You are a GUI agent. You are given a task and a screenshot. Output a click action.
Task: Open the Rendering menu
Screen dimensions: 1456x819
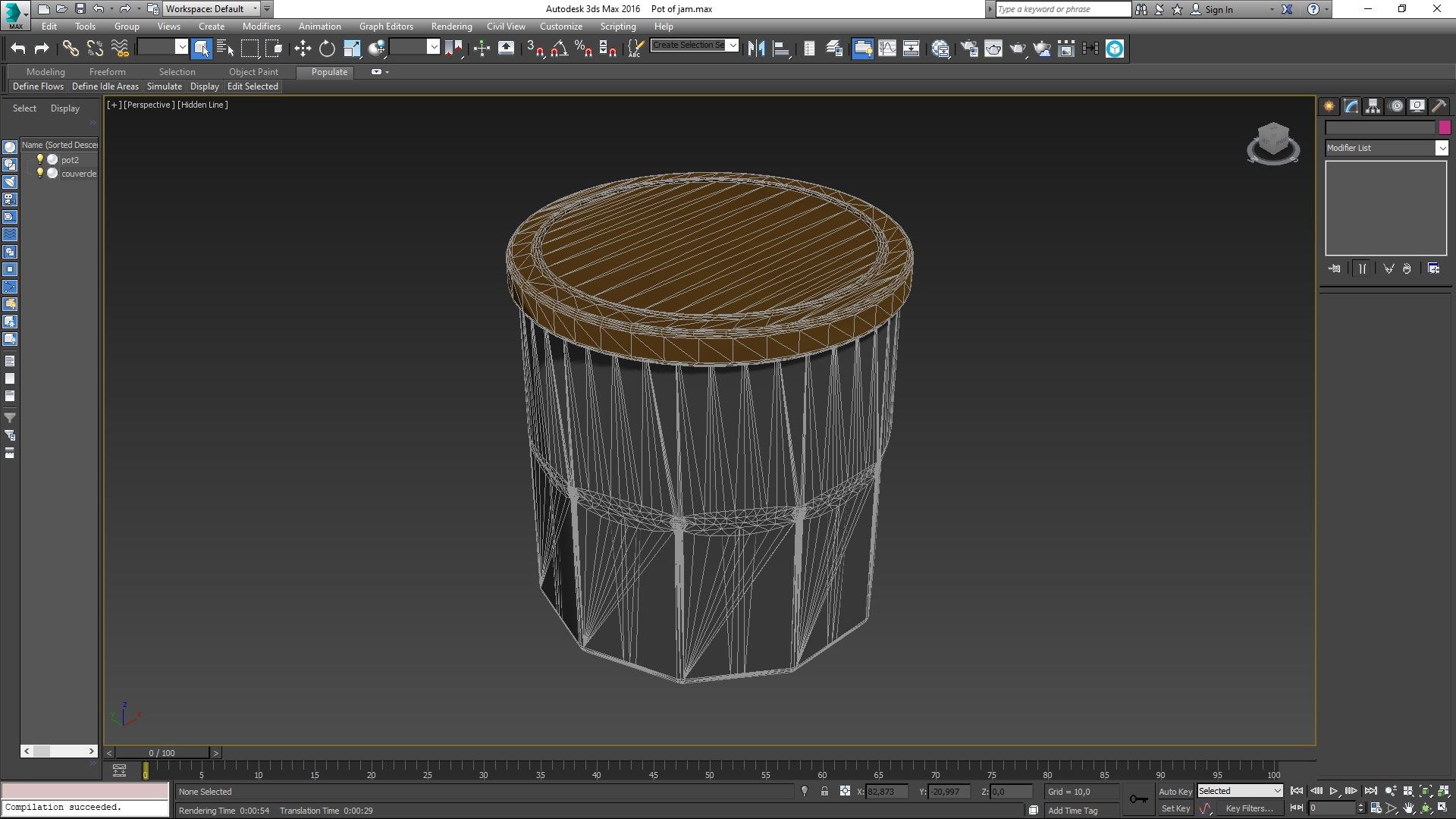pos(451,27)
